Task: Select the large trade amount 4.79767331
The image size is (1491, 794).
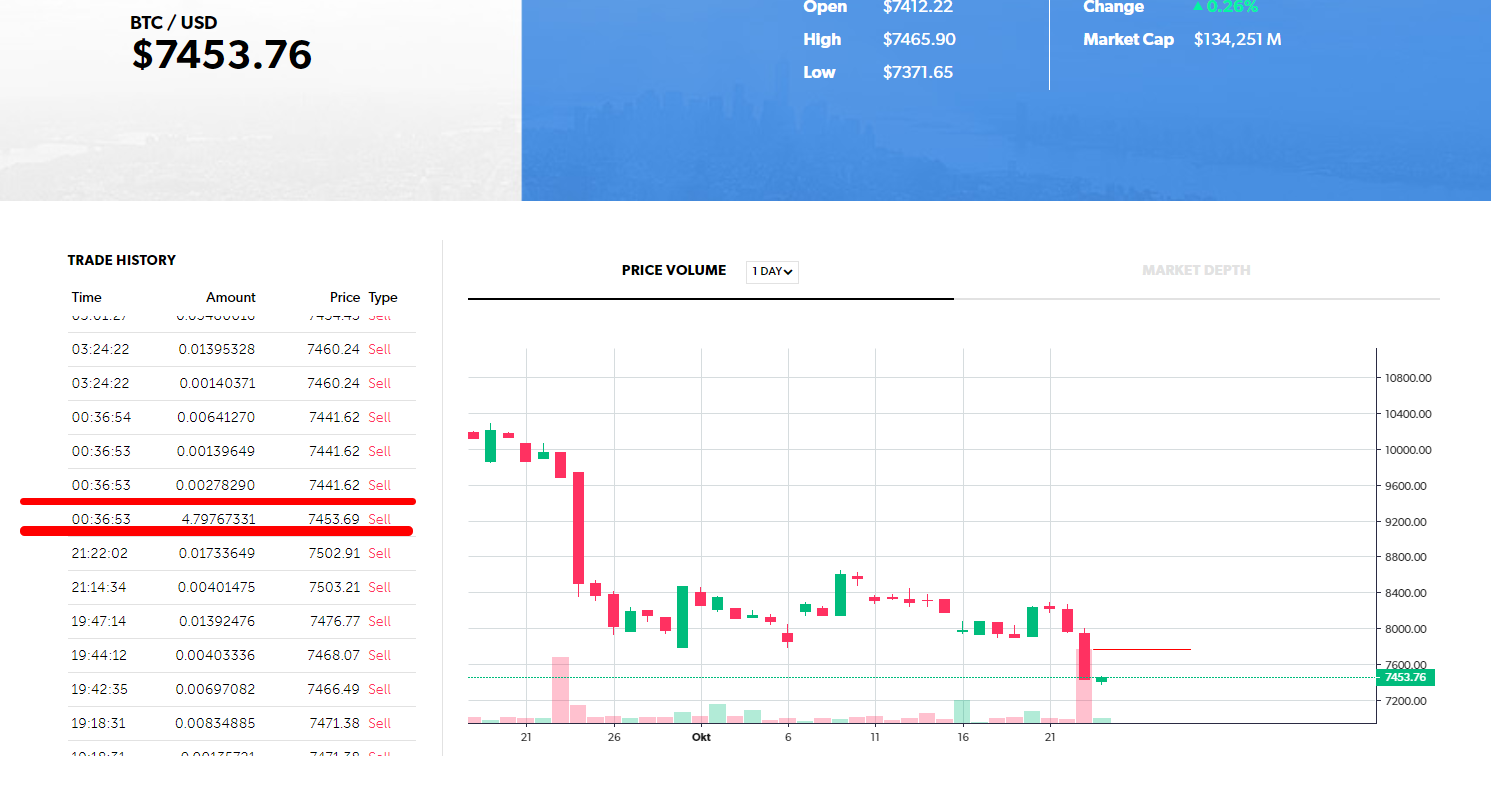Action: pos(218,519)
